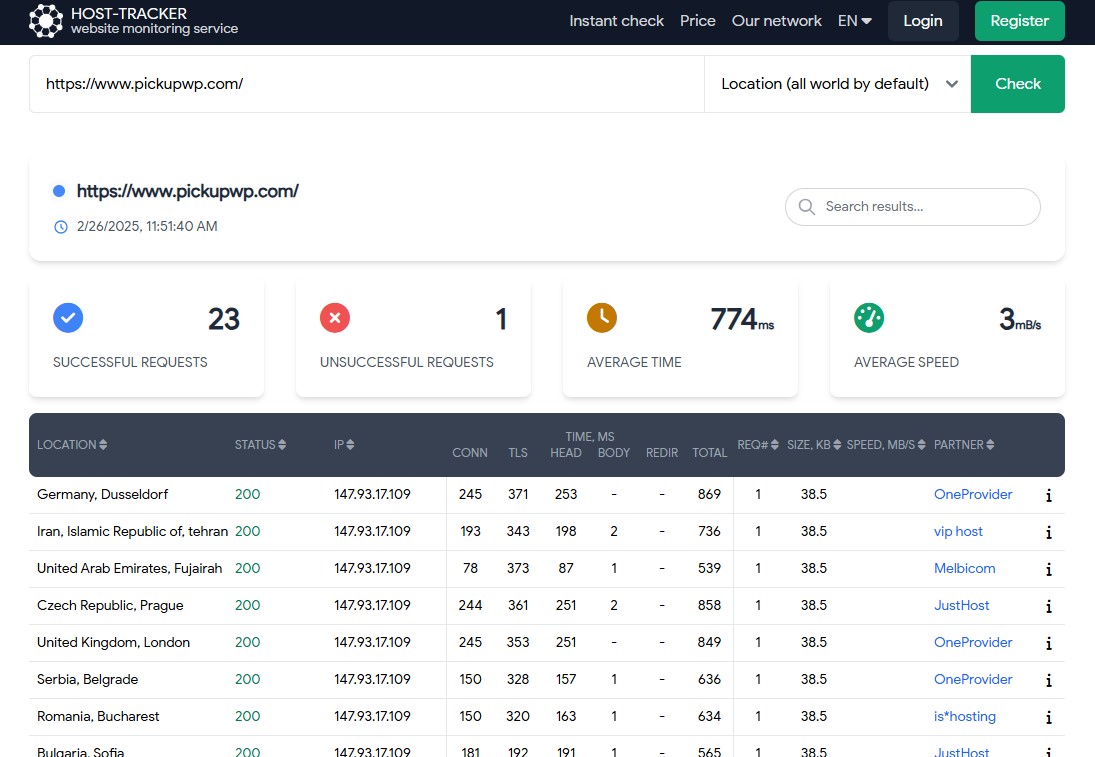The width and height of the screenshot is (1095, 757).
Task: Select the United Arab Emirates, Fujairah cell
Action: [129, 568]
